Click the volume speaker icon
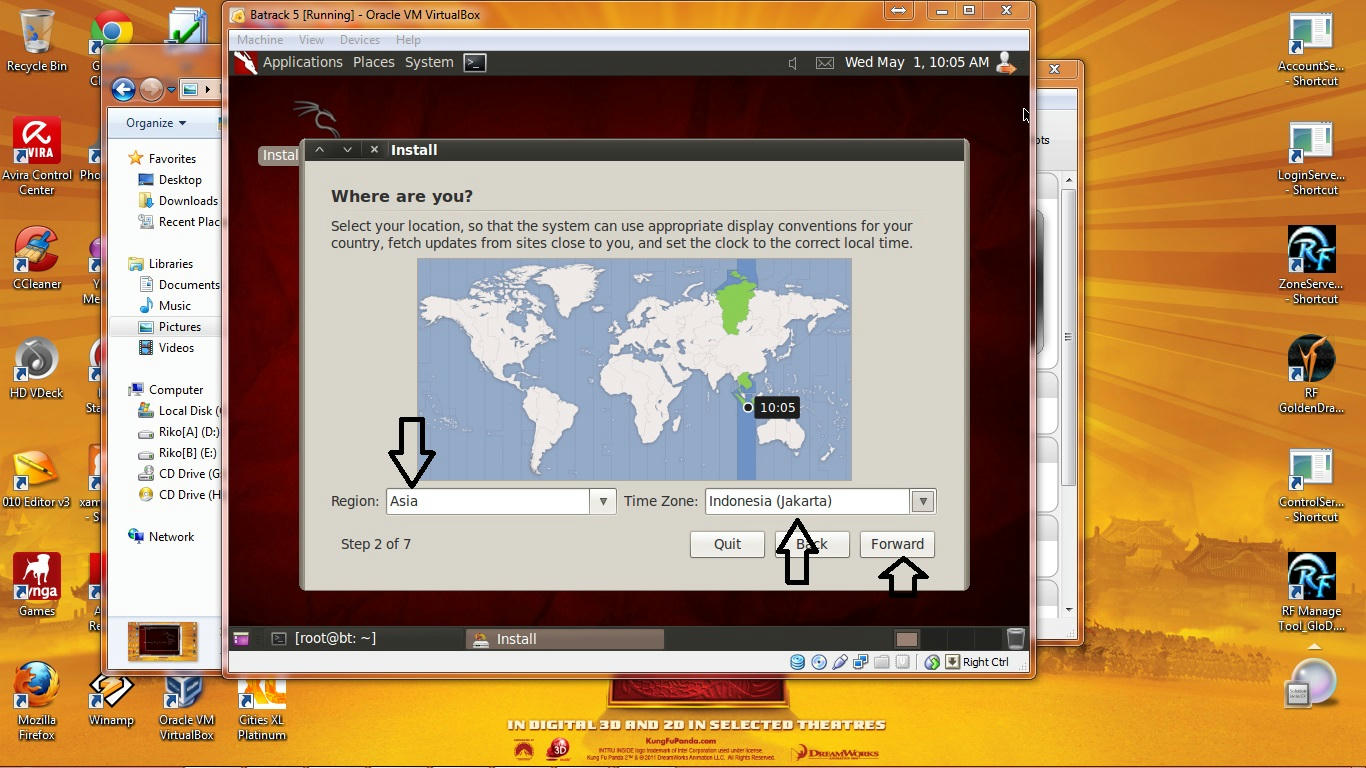This screenshot has width=1366, height=768. click(x=792, y=63)
